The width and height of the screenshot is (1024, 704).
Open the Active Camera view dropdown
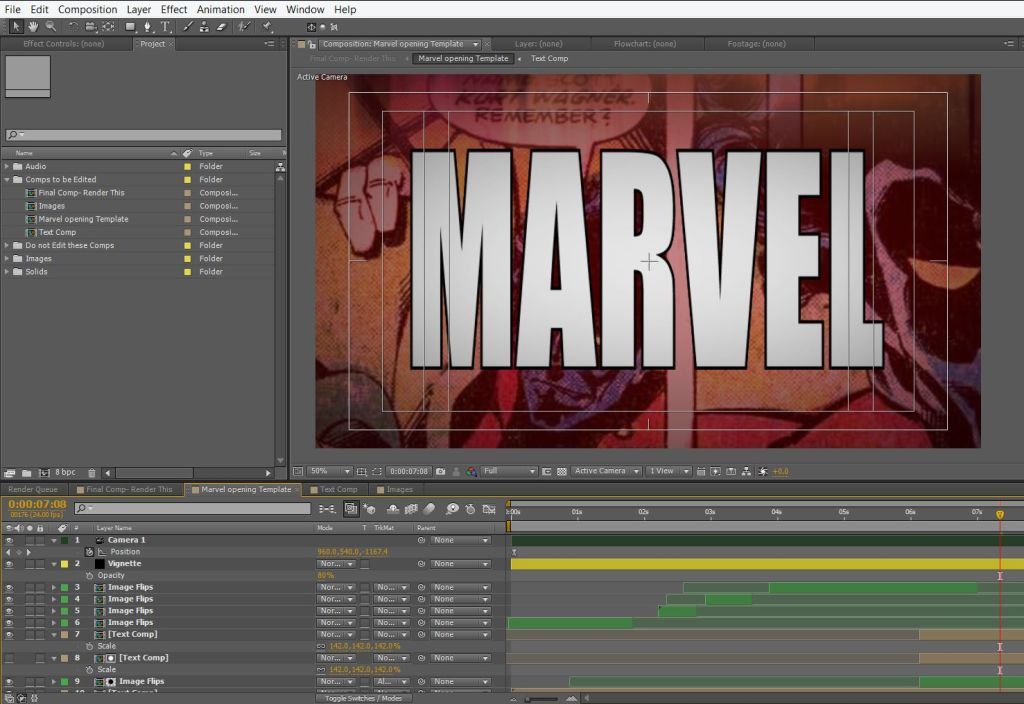(x=607, y=472)
